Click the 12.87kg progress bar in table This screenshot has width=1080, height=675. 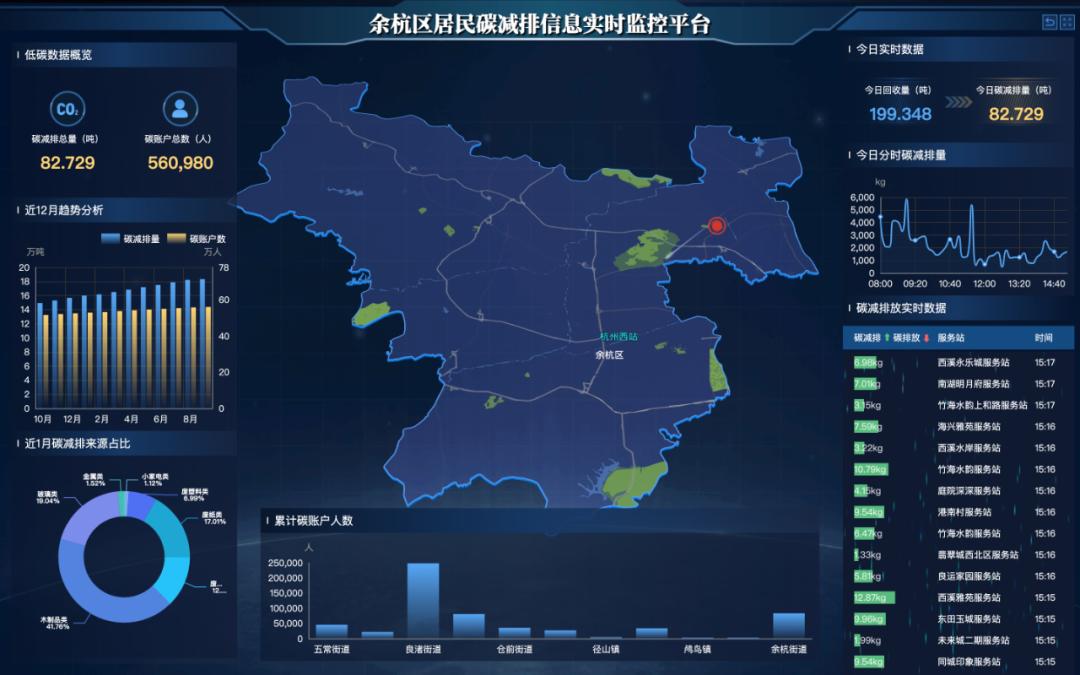point(872,598)
